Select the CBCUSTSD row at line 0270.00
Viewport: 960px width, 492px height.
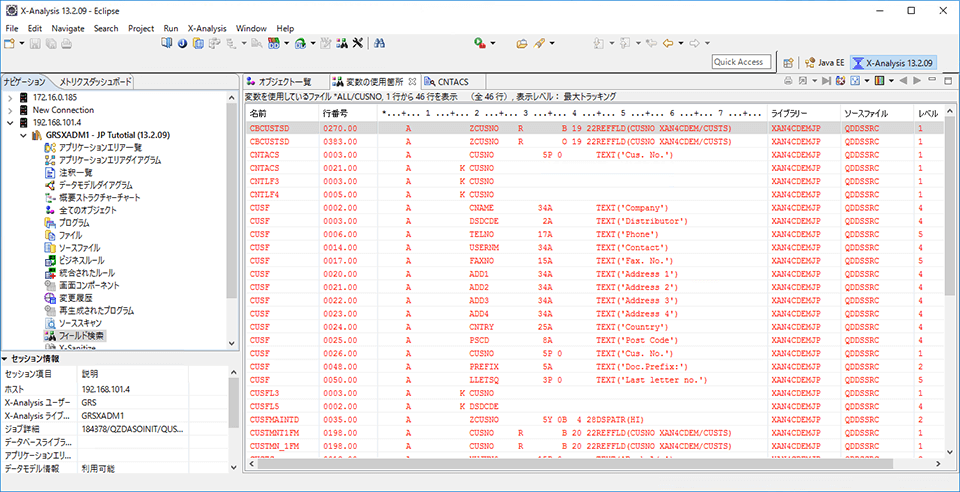pos(594,129)
